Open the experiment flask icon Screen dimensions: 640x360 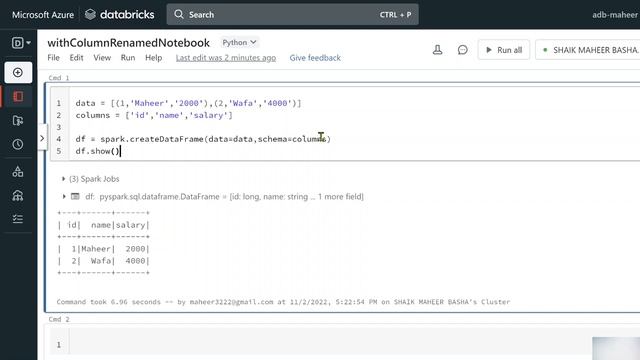coord(438,50)
